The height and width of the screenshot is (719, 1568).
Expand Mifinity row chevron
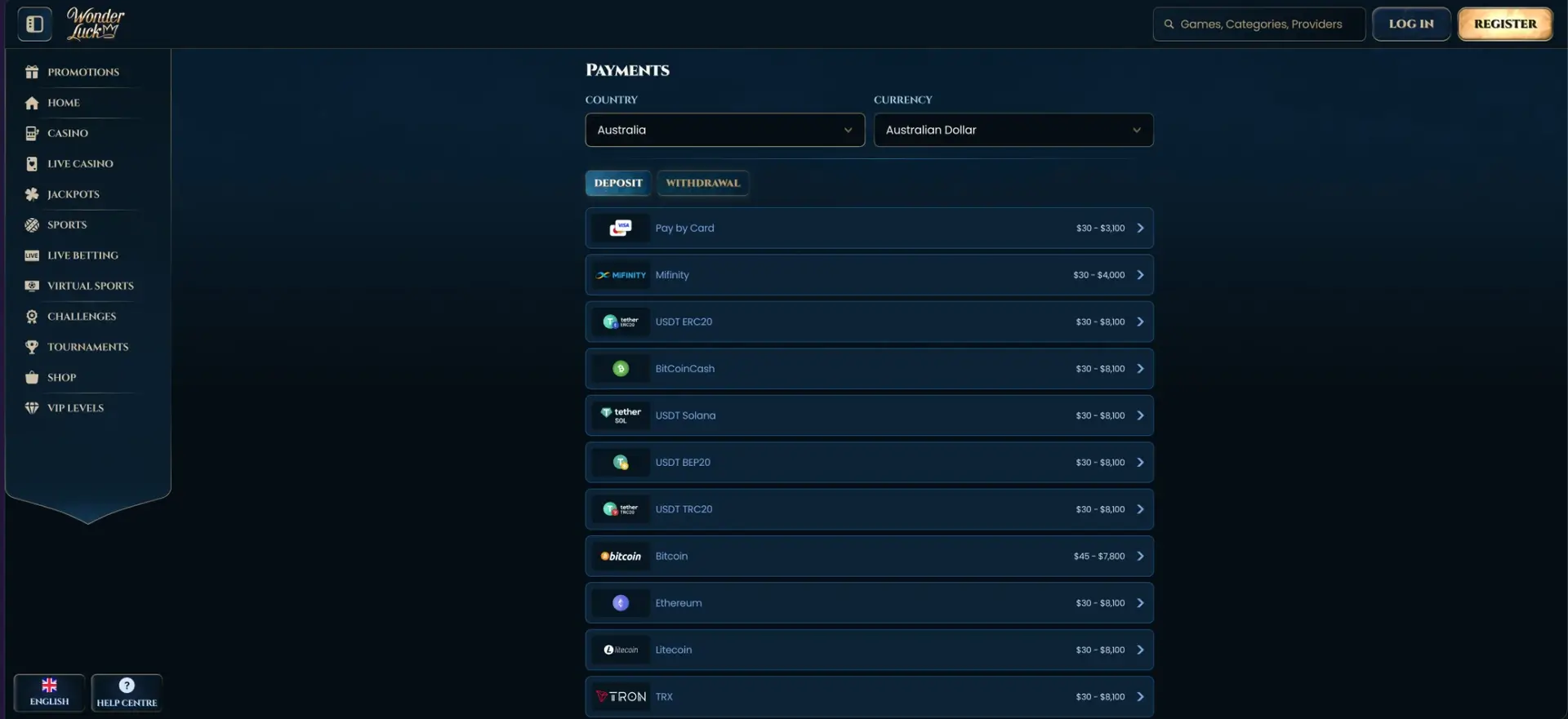point(1140,275)
